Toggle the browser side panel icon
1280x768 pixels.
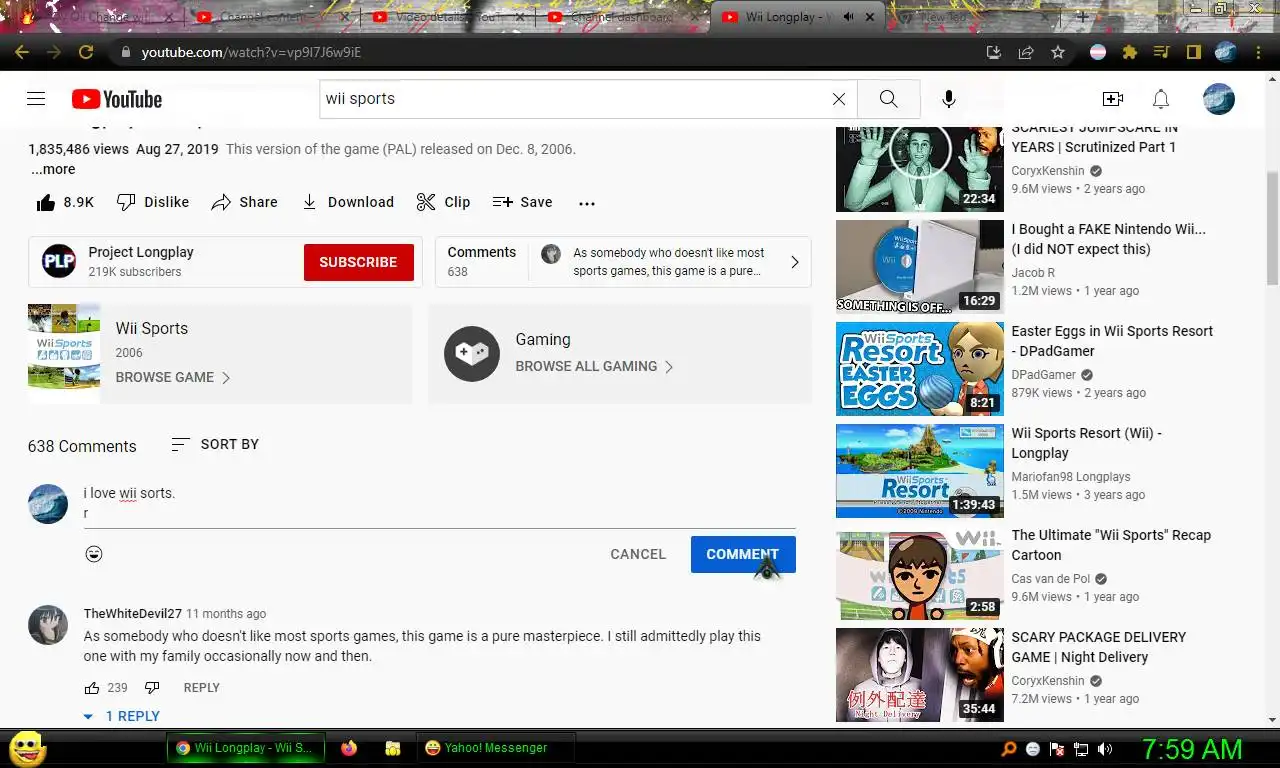click(1193, 52)
